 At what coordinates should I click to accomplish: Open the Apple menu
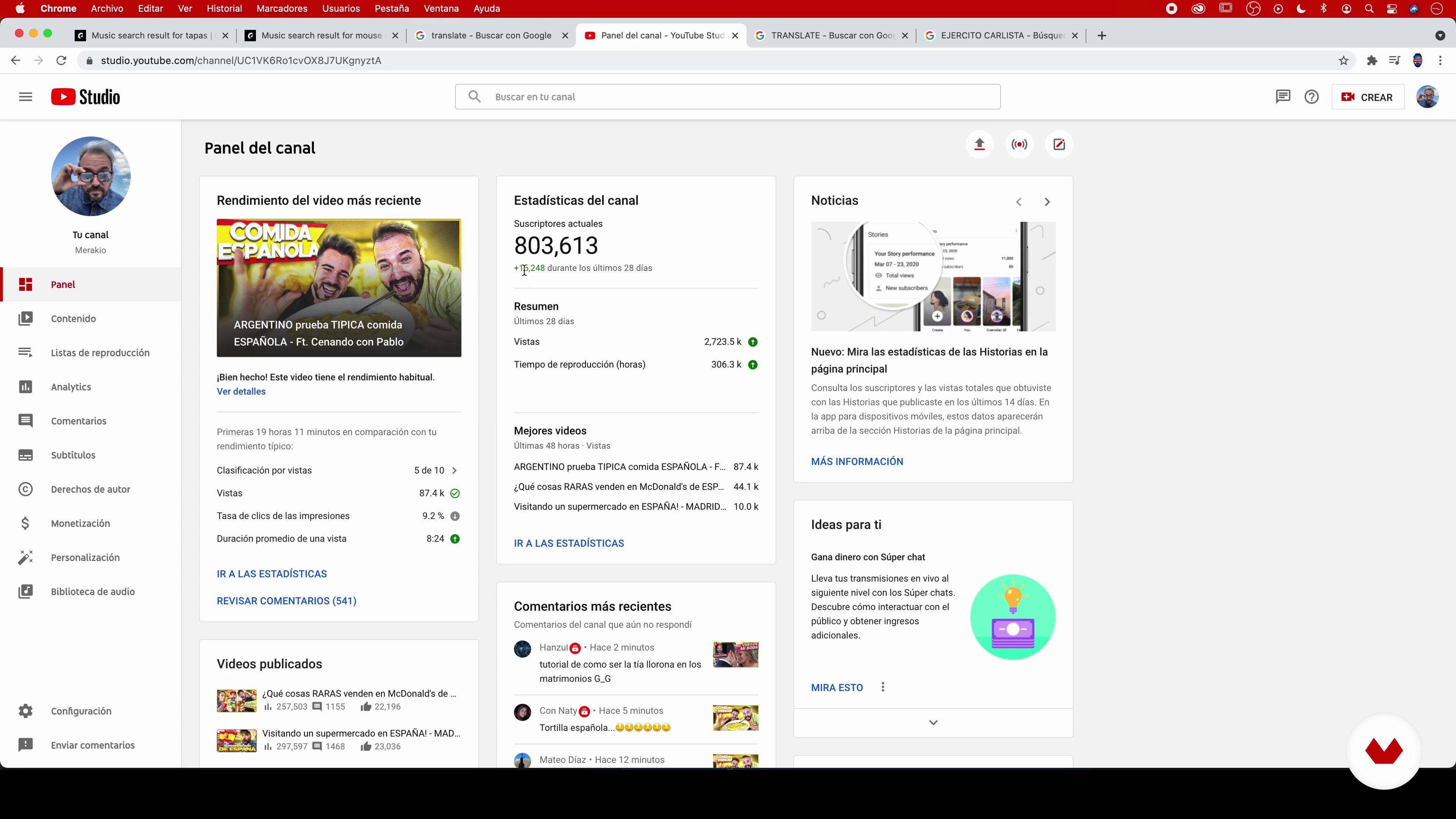point(20,8)
